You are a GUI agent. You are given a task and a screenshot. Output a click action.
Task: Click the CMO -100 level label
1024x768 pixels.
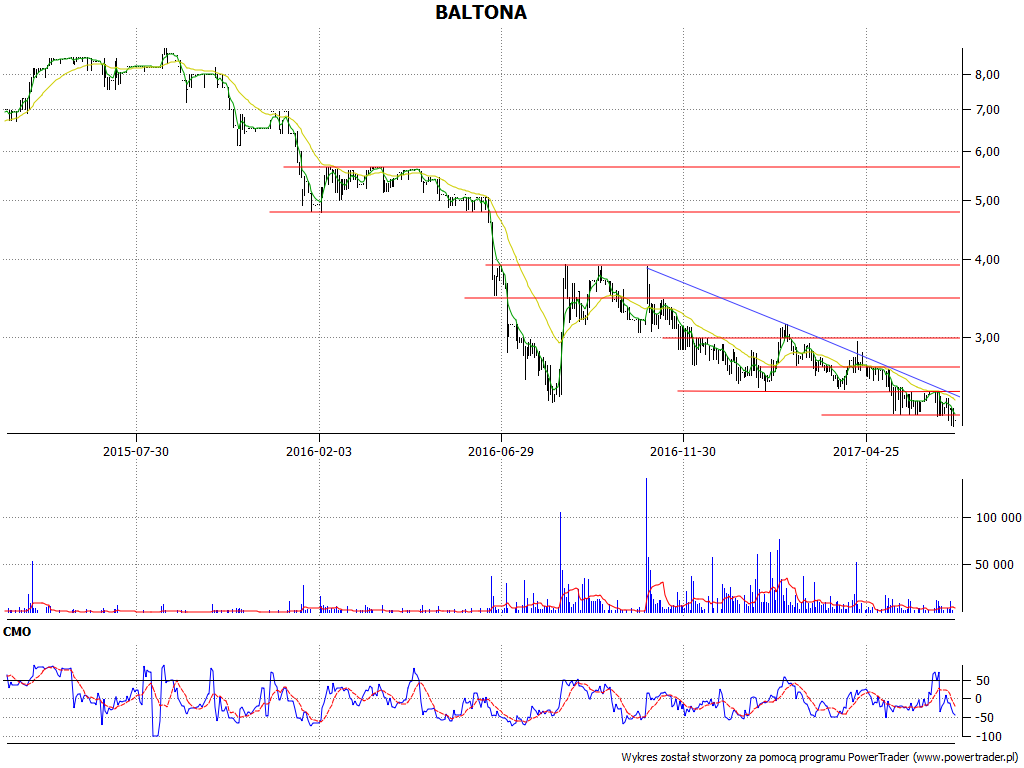click(987, 737)
